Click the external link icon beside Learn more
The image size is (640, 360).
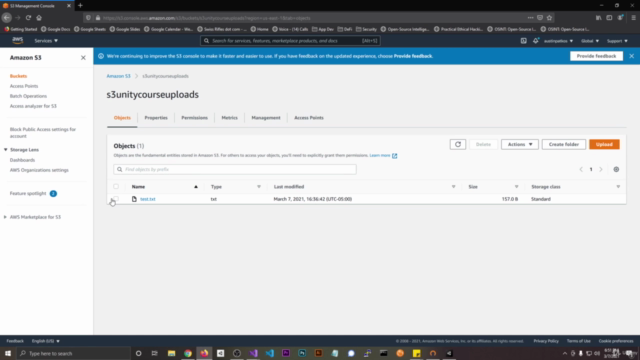(394, 156)
